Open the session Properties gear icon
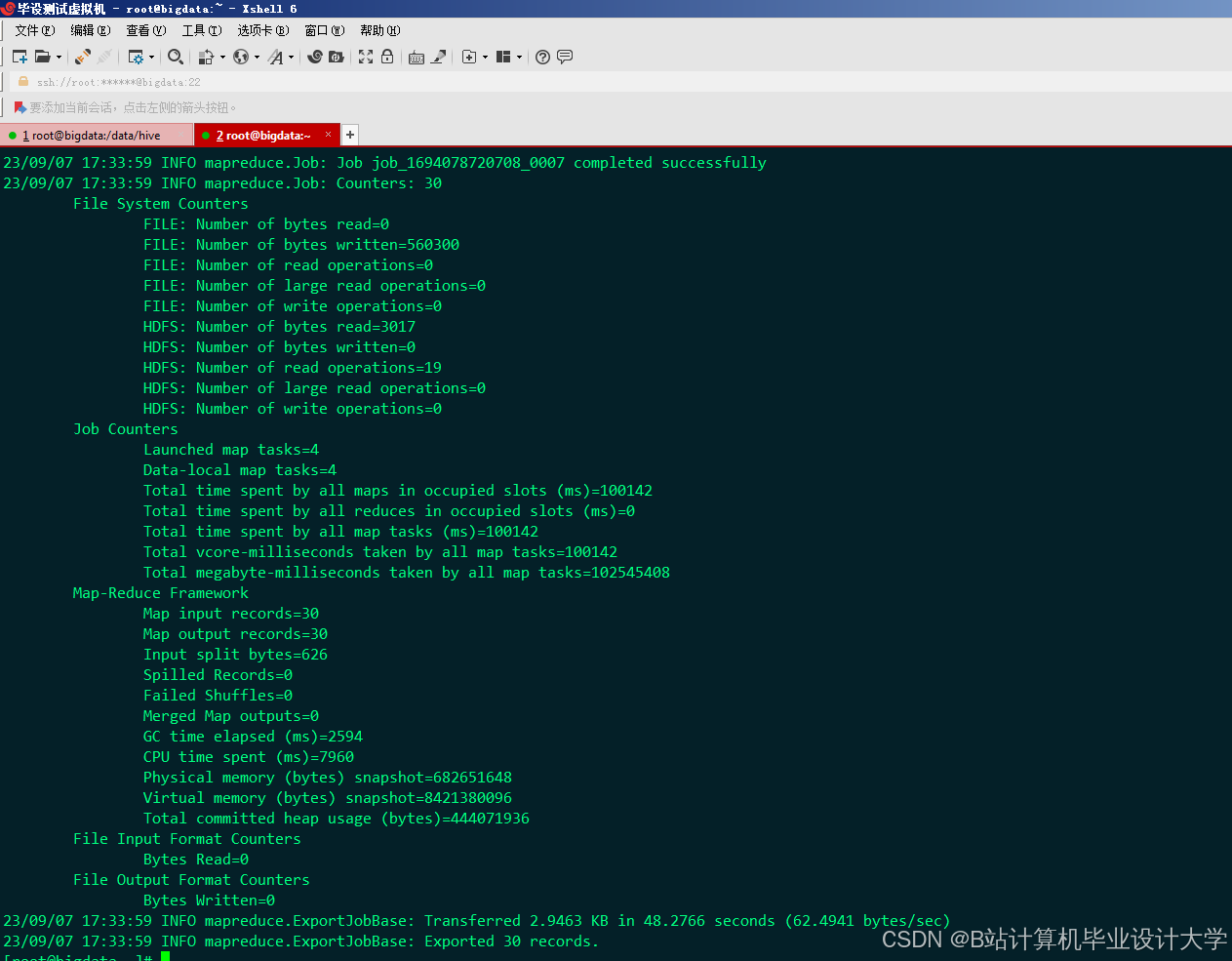The height and width of the screenshot is (961, 1232). click(x=136, y=57)
